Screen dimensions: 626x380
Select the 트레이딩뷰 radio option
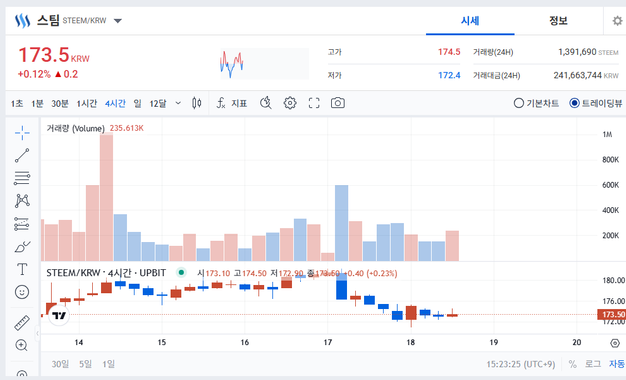coord(596,103)
